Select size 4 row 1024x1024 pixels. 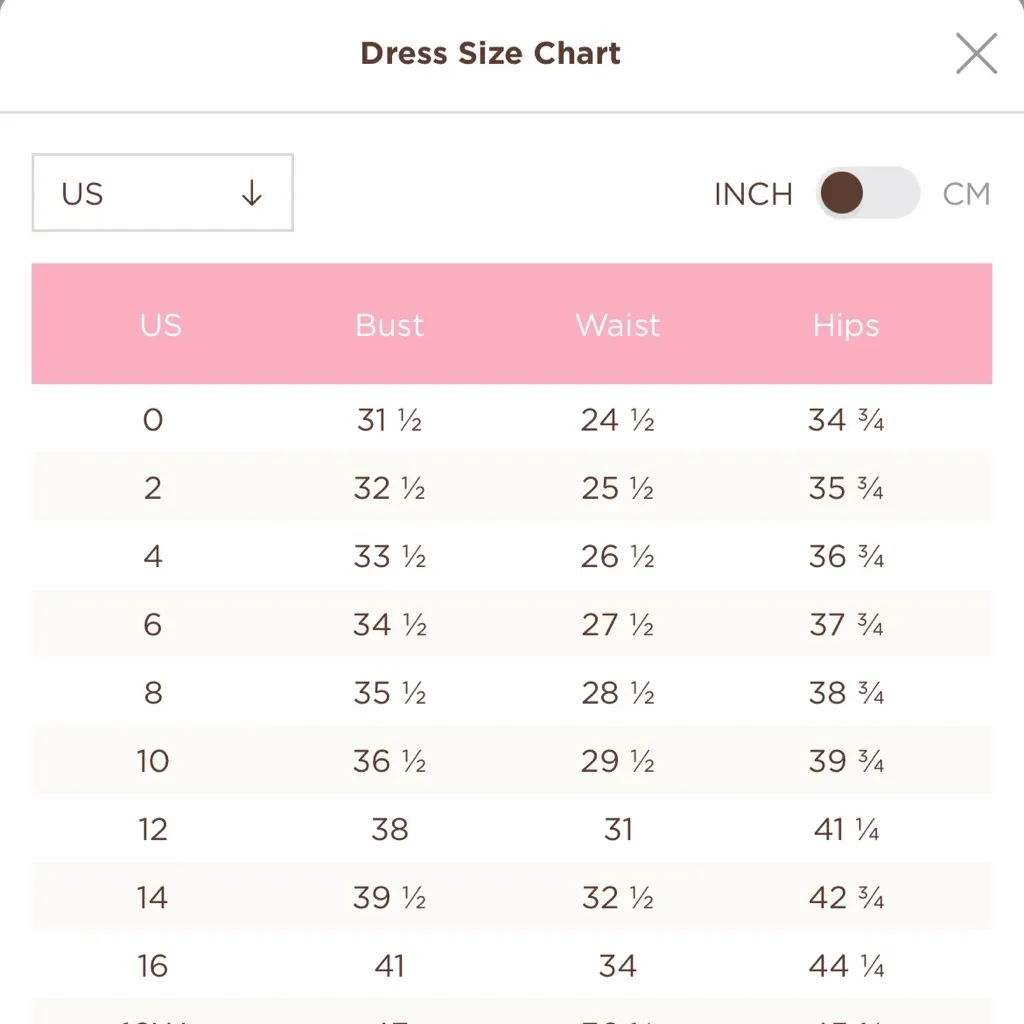[x=152, y=556]
